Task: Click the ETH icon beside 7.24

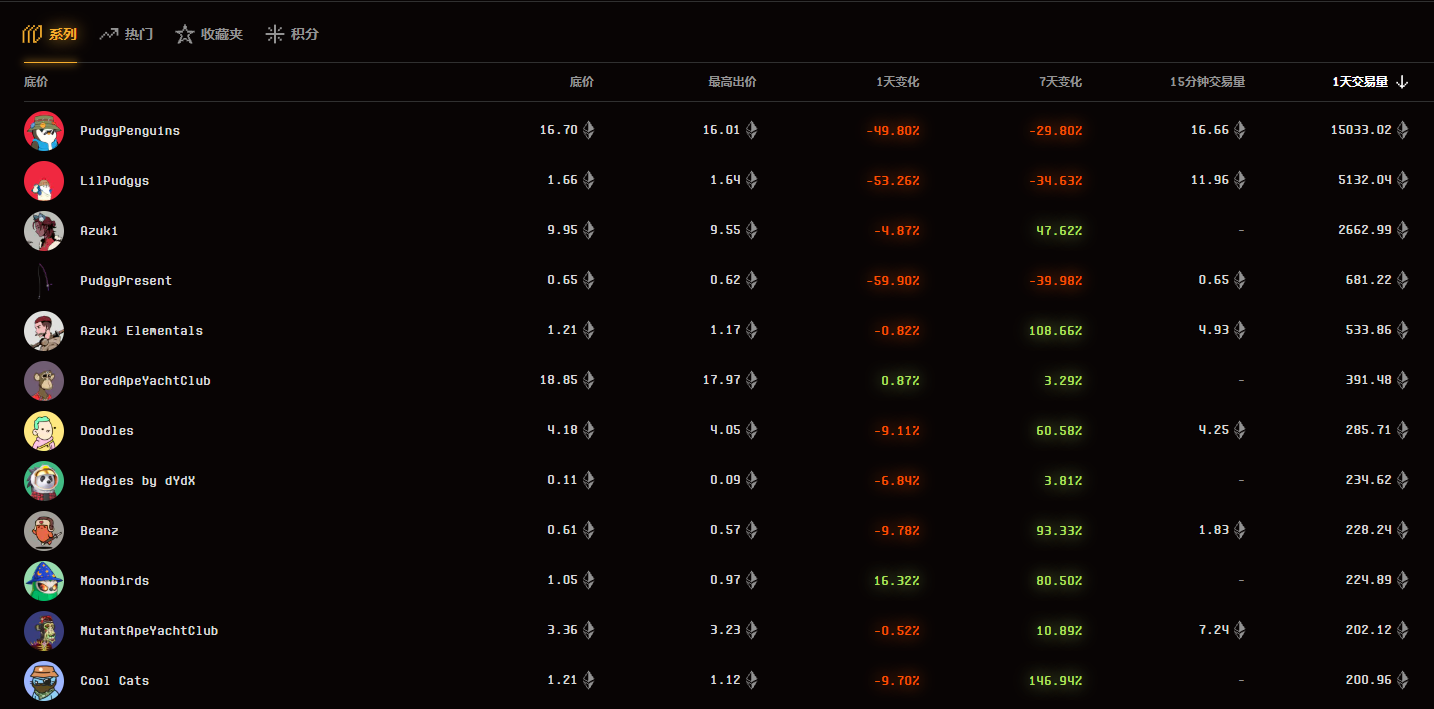Action: click(x=1239, y=630)
